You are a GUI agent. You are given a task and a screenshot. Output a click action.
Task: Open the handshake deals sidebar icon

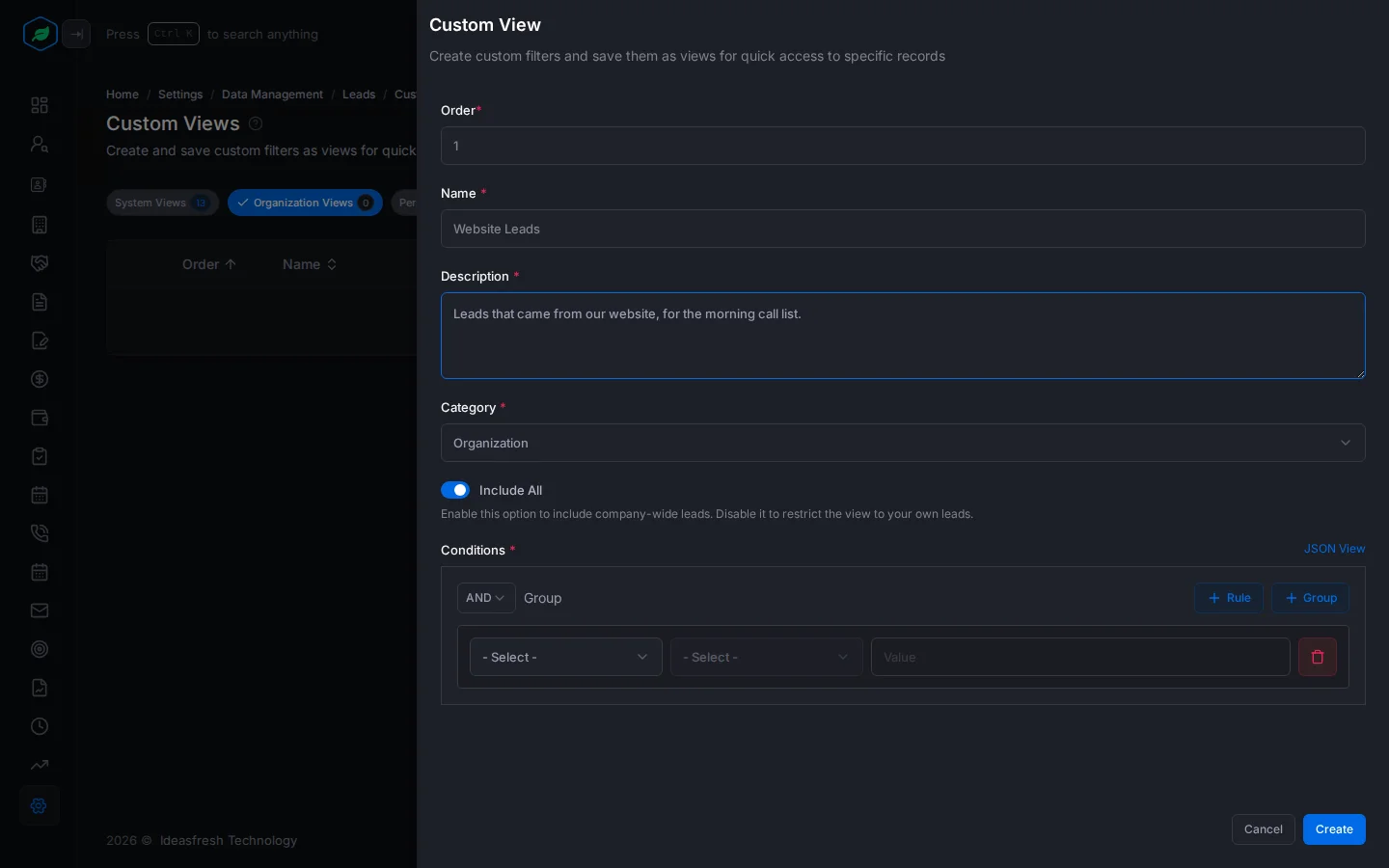pos(40,263)
